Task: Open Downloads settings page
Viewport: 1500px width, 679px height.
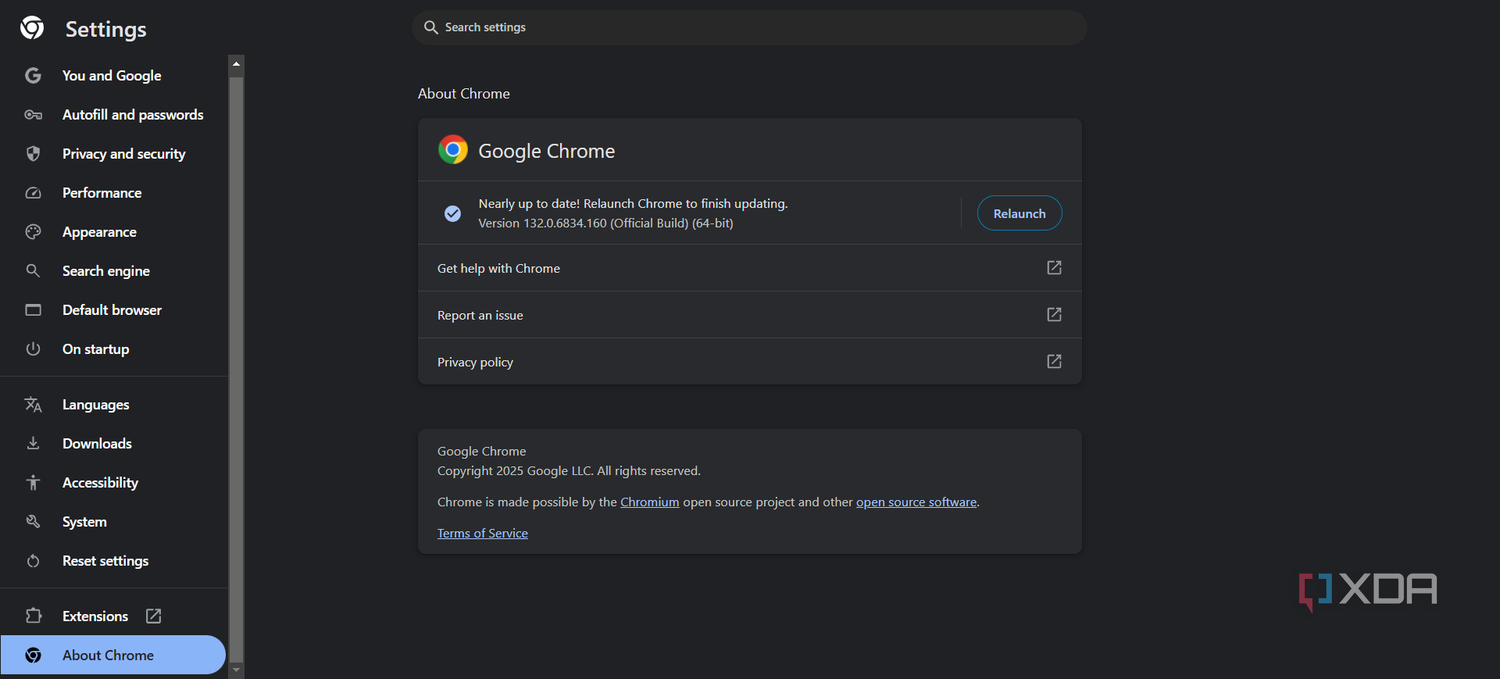Action: pyautogui.click(x=114, y=444)
